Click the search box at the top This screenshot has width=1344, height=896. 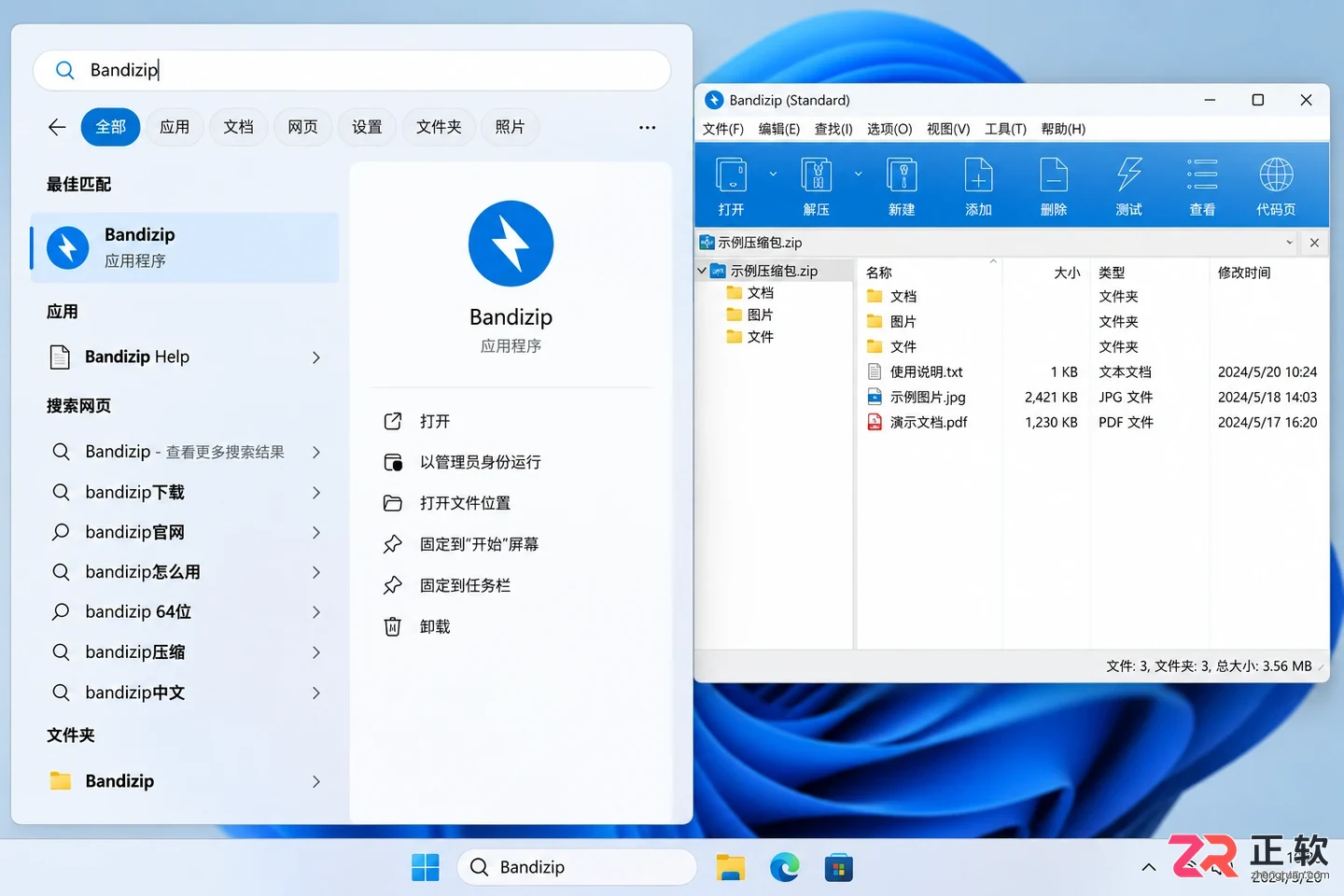pyautogui.click(x=352, y=70)
